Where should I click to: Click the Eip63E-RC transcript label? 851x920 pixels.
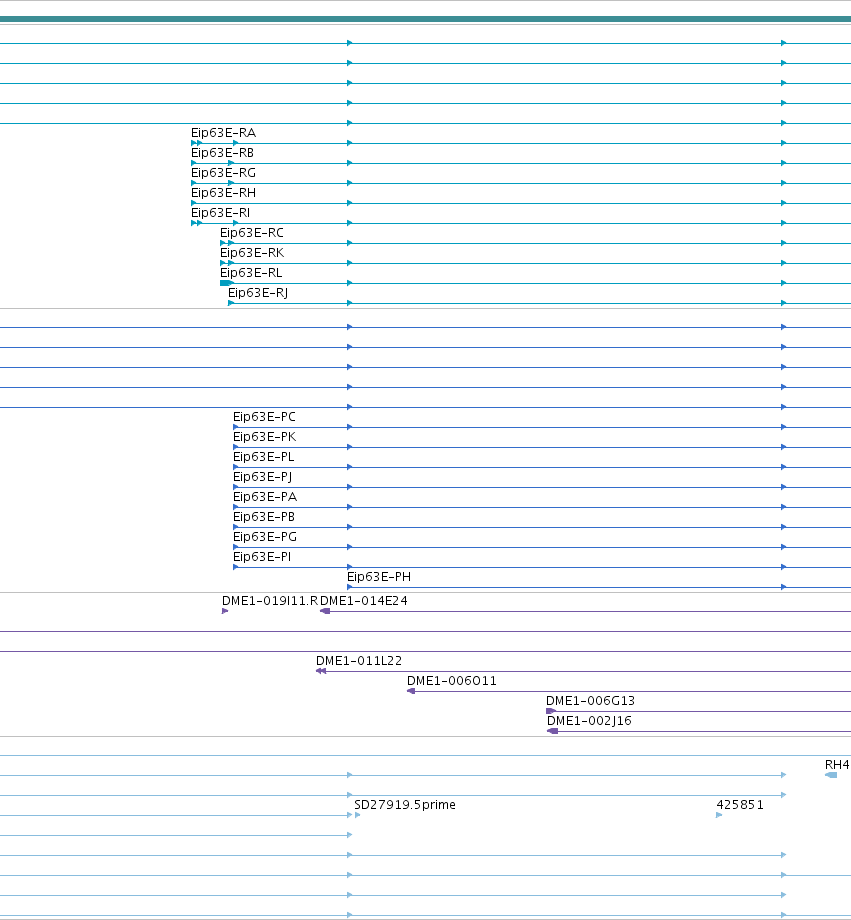click(252, 233)
